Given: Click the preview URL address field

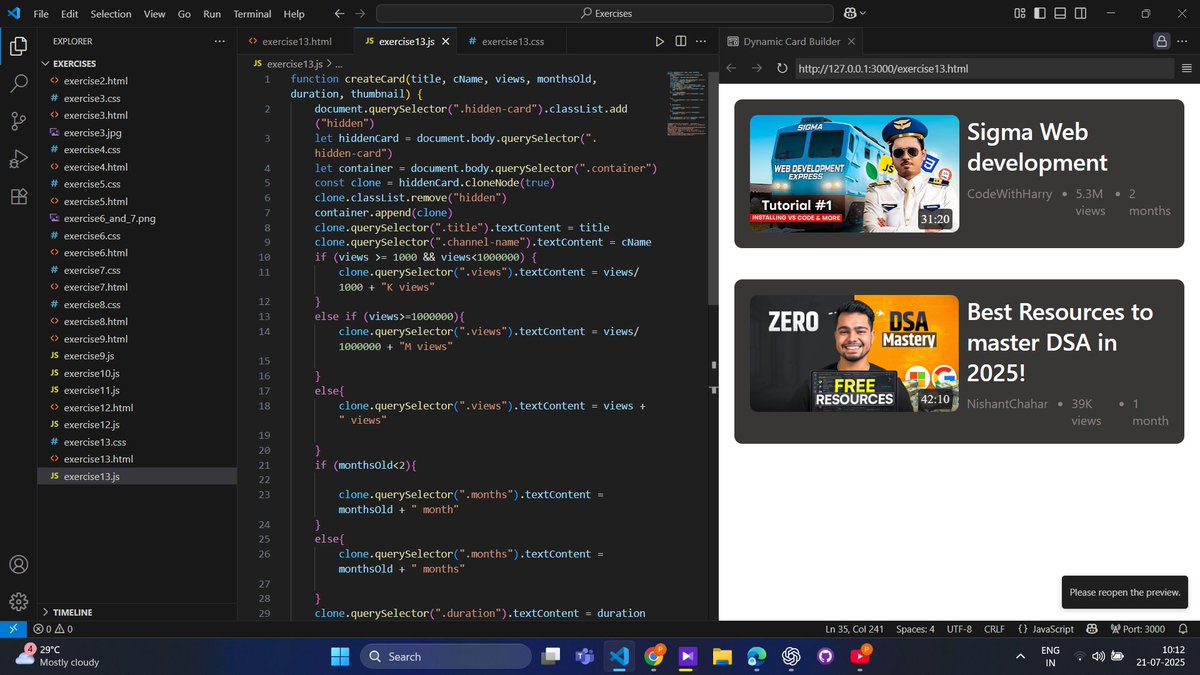Looking at the screenshot, I should (x=983, y=68).
